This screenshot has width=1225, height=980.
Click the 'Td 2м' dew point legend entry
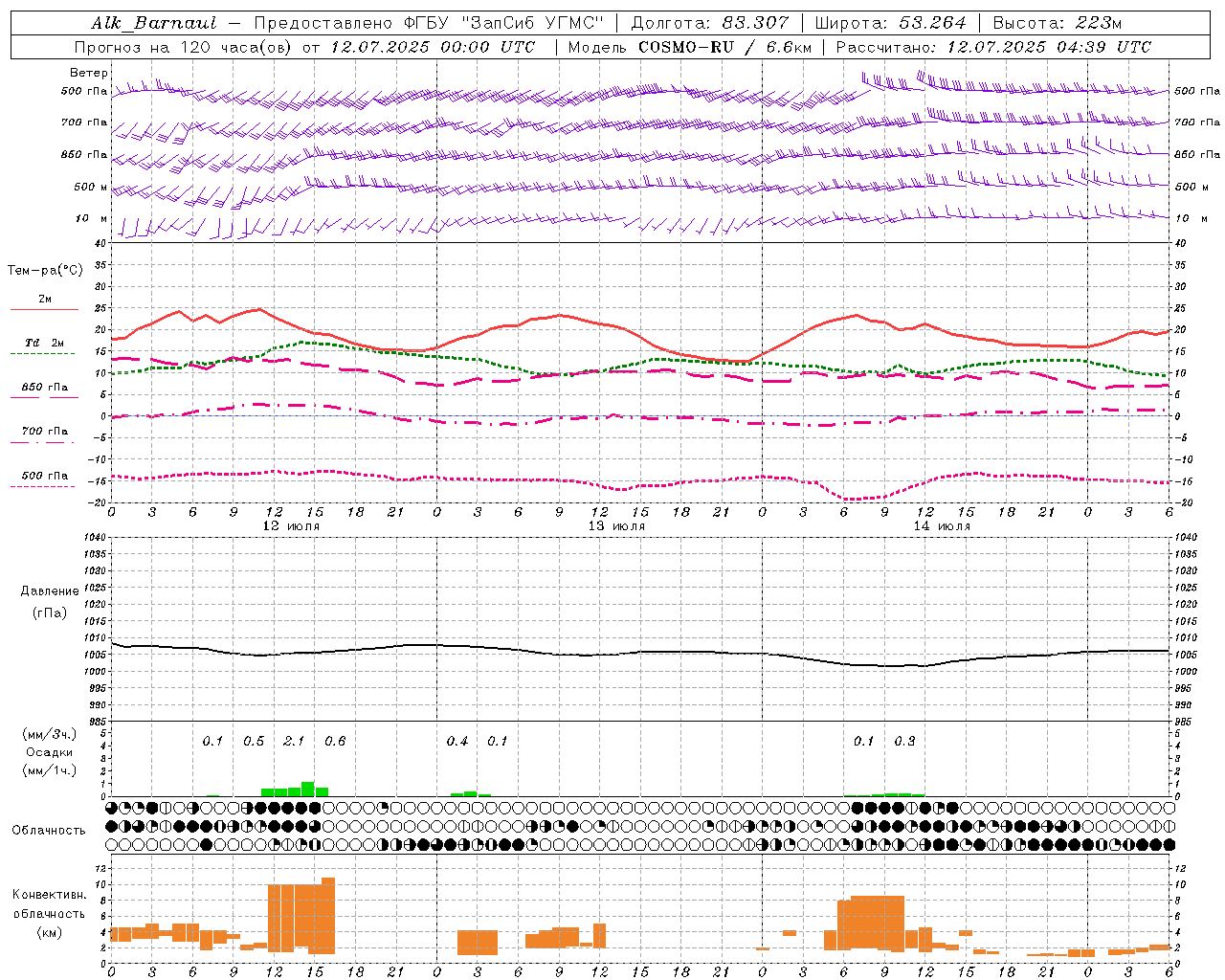tap(45, 343)
